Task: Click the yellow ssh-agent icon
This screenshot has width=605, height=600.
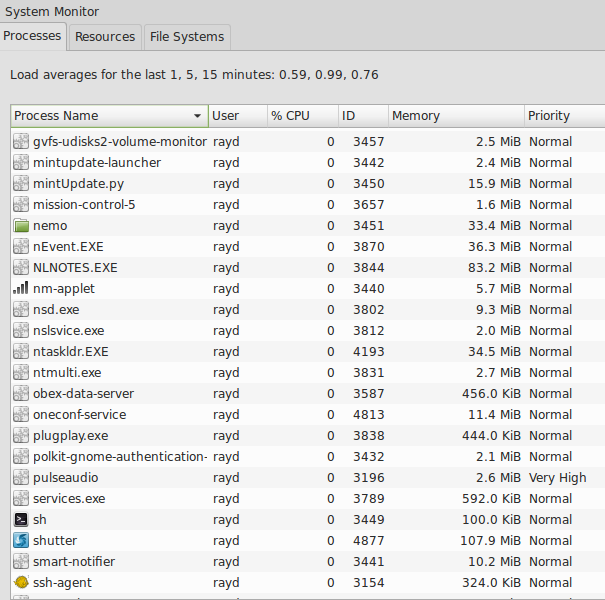Action: [x=21, y=582]
